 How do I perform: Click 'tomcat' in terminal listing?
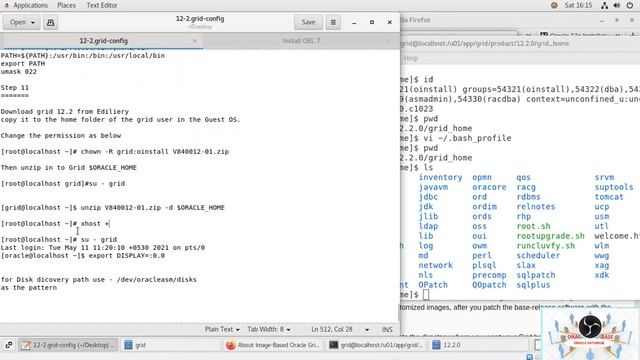tap(609, 197)
